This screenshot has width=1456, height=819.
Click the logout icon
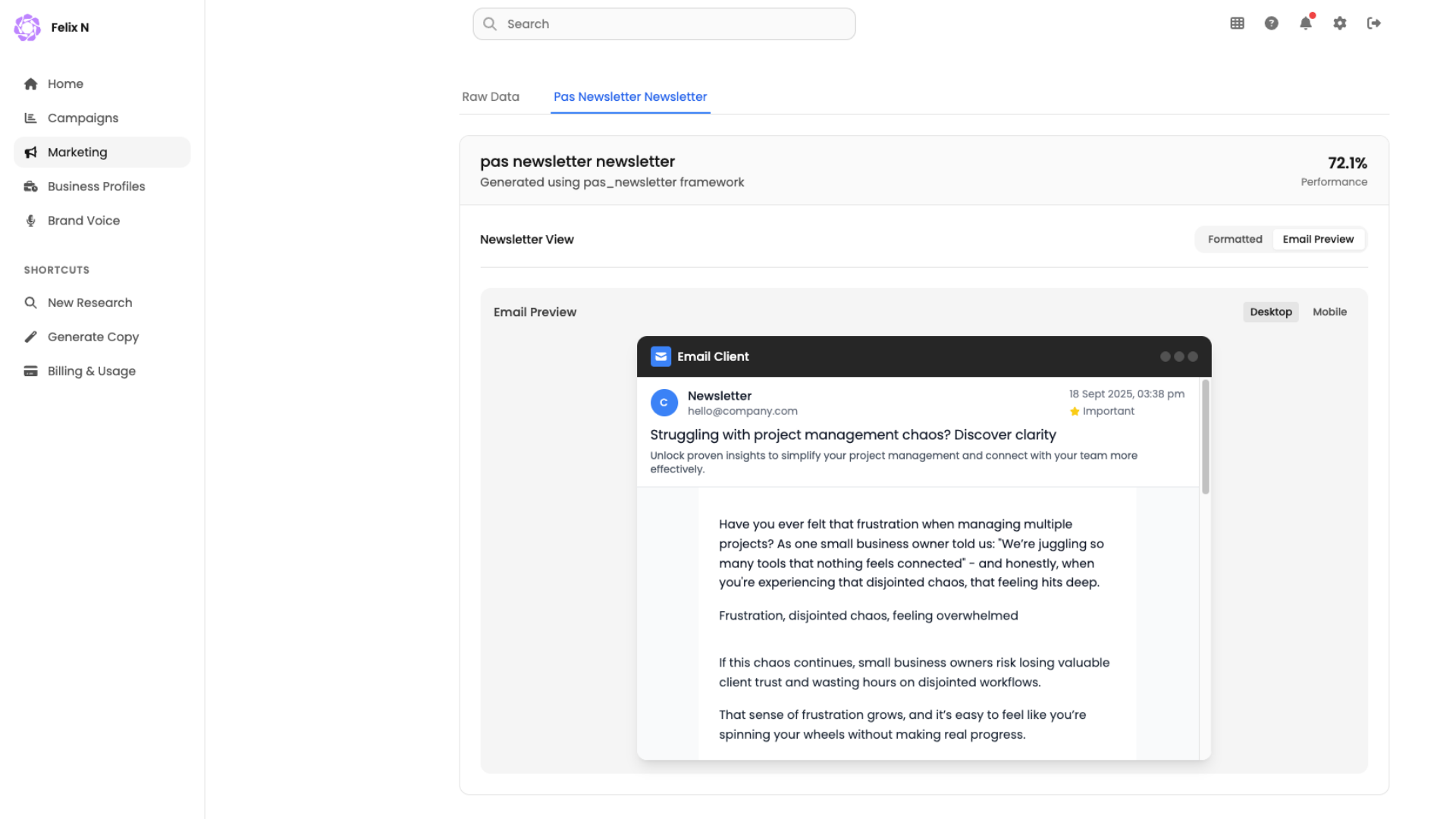click(x=1373, y=24)
